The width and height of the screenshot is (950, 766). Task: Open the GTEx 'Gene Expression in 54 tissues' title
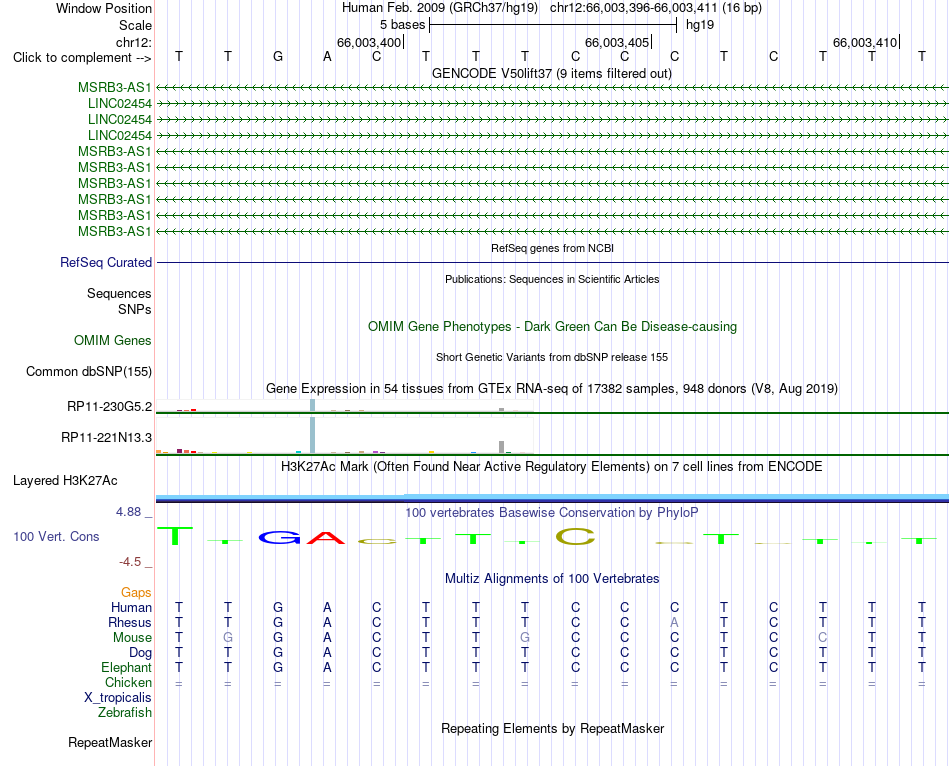(x=552, y=388)
